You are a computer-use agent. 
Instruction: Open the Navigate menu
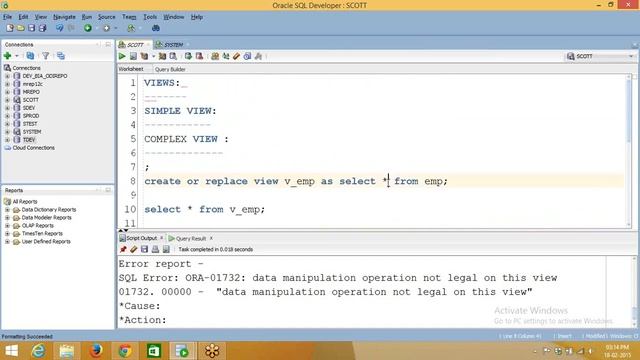[x=64, y=17]
